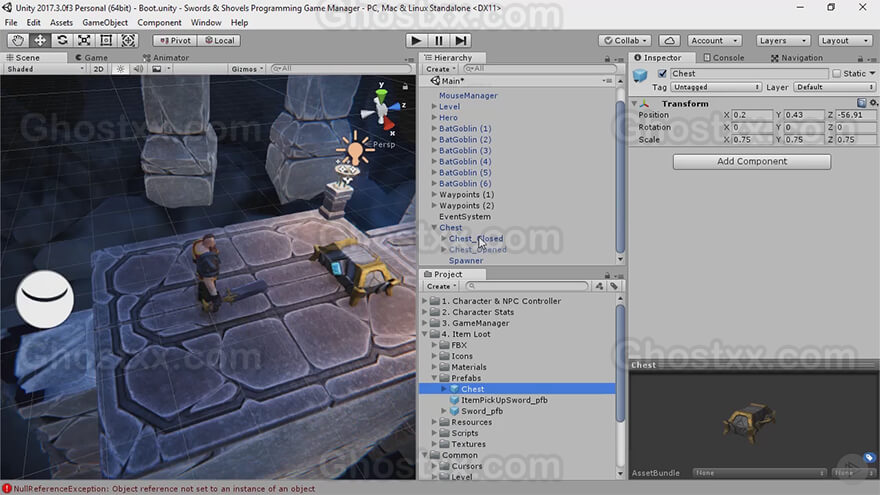This screenshot has width=880, height=495.
Task: Select the Hand tool
Action: [18, 40]
